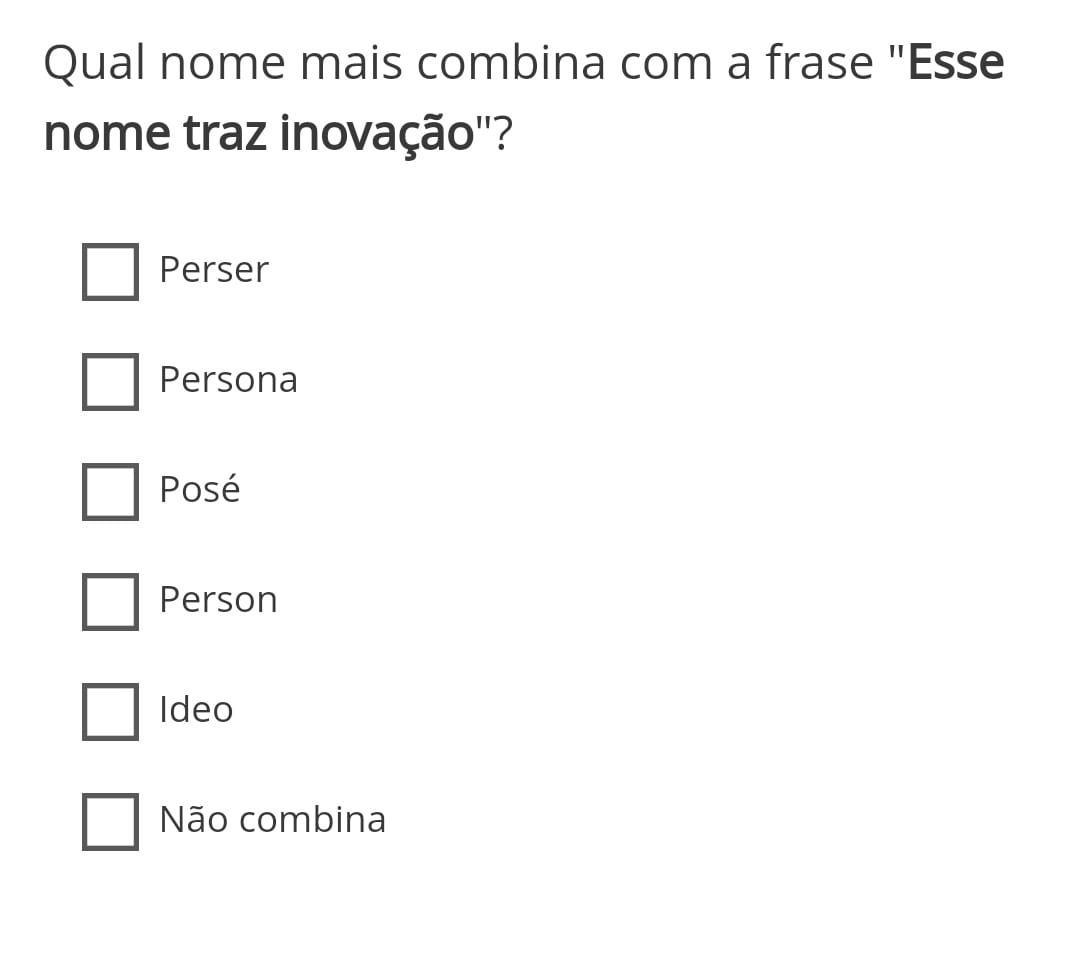Mark the Person checkbox

[110, 602]
